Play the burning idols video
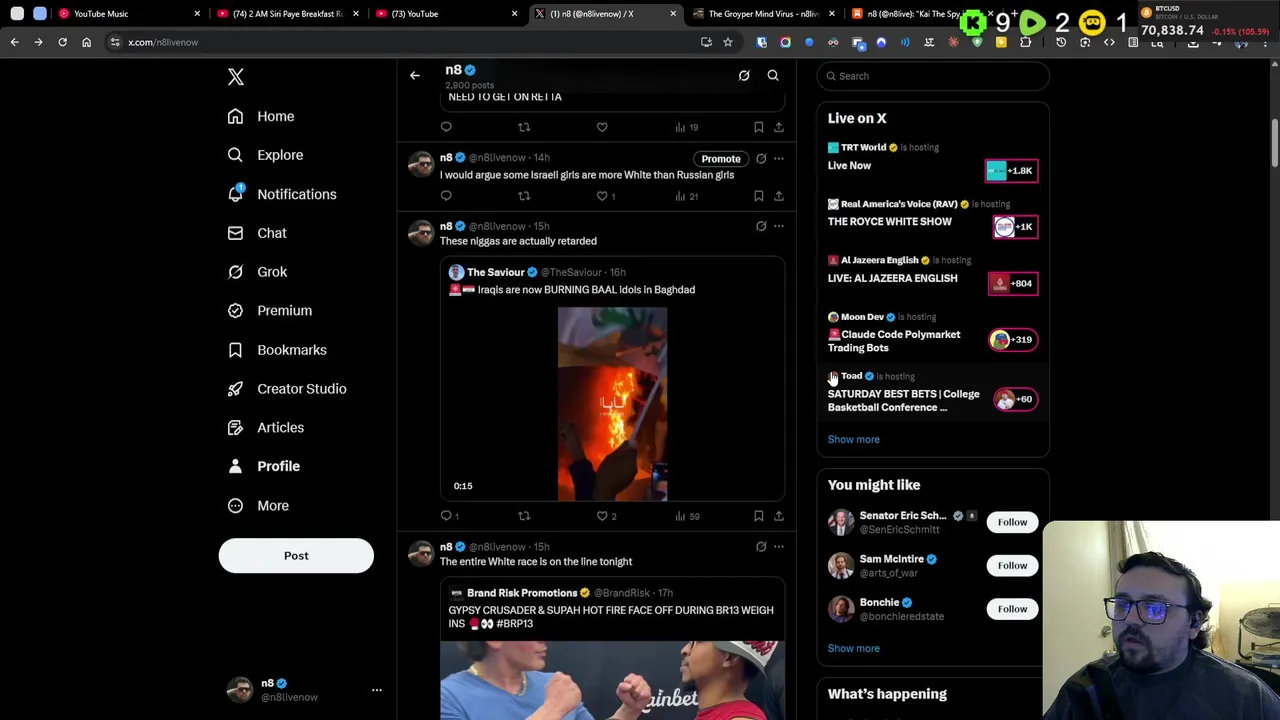 (612, 404)
